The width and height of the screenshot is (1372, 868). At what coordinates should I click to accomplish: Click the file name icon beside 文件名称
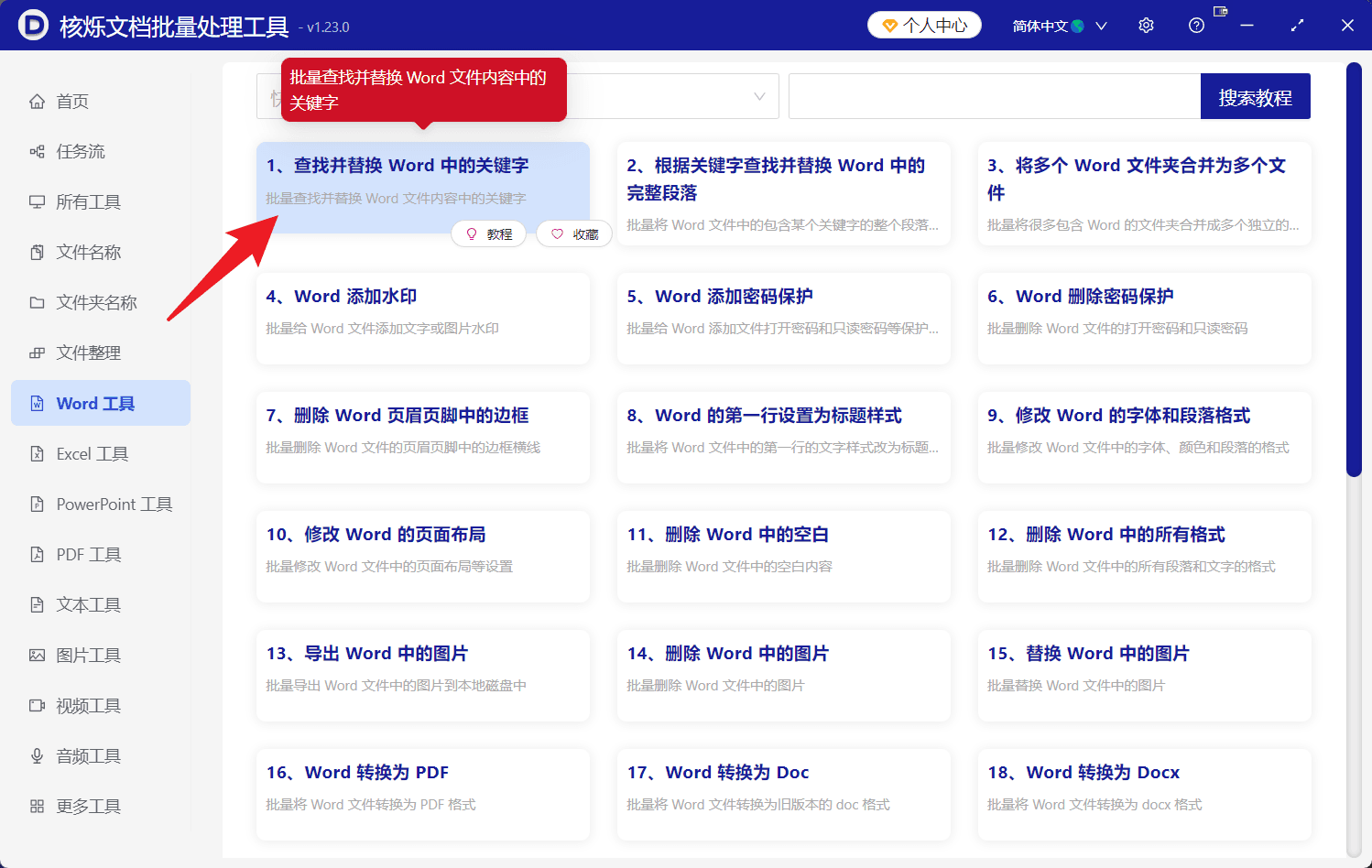coord(37,253)
